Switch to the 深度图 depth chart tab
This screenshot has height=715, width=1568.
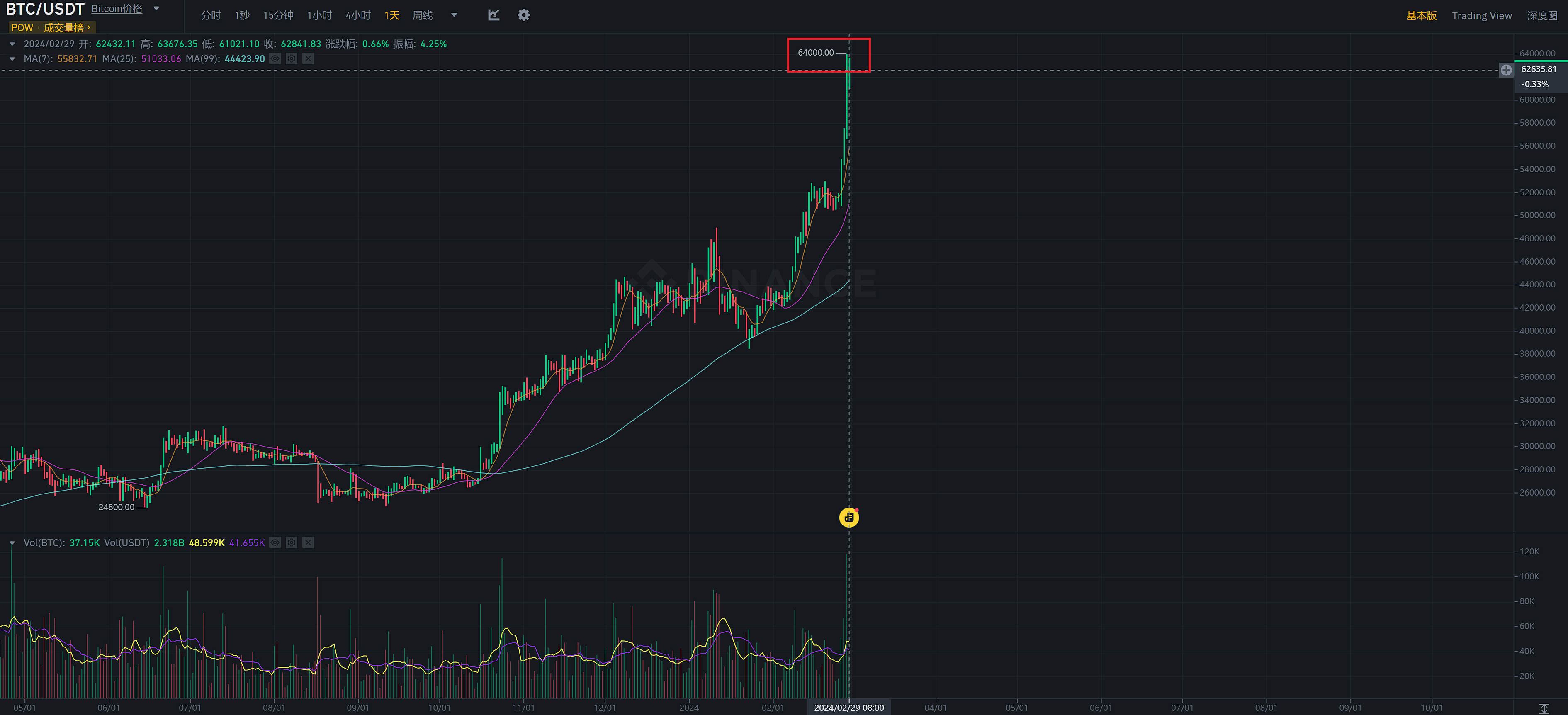click(1542, 16)
